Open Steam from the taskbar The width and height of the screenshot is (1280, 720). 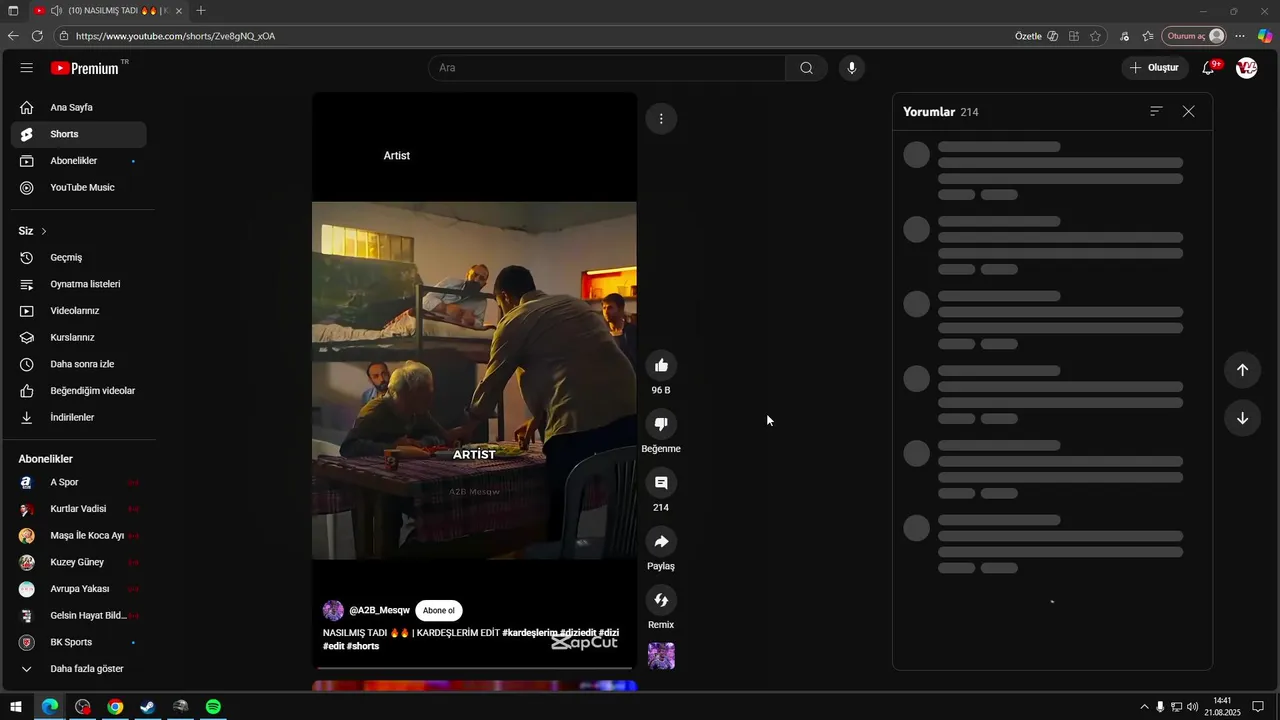point(147,707)
